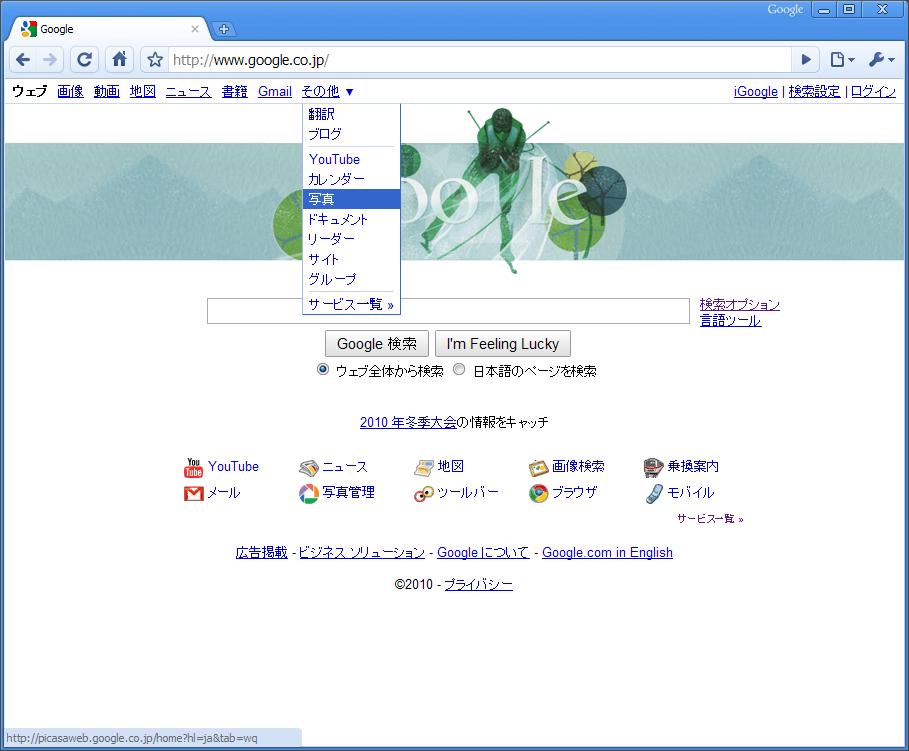Click the news icon beside ニュース
Screen dimensions: 909x751
(309, 468)
